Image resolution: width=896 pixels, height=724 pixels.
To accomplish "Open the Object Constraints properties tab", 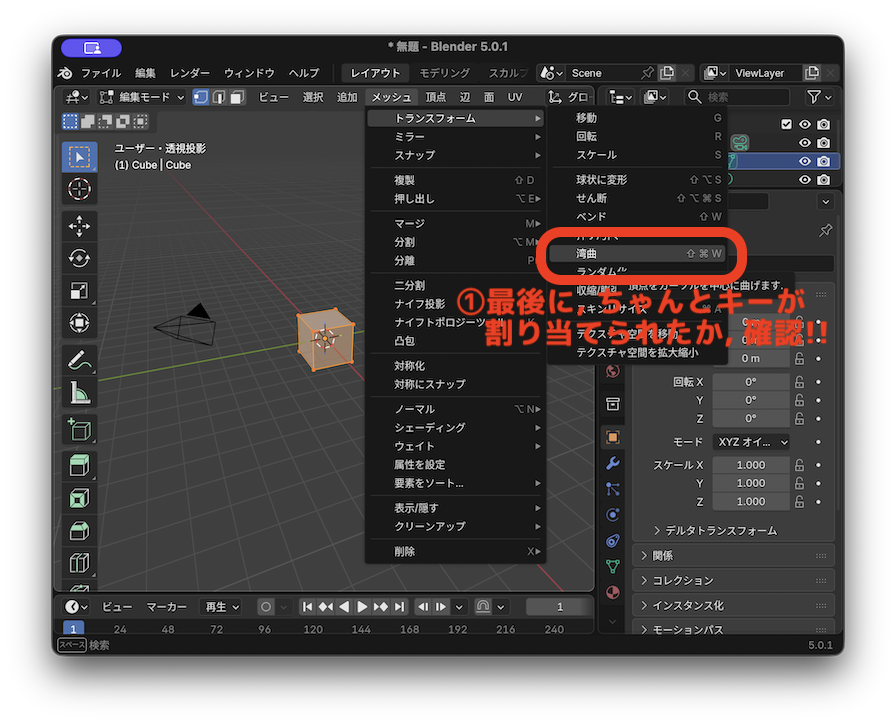I will (613, 541).
